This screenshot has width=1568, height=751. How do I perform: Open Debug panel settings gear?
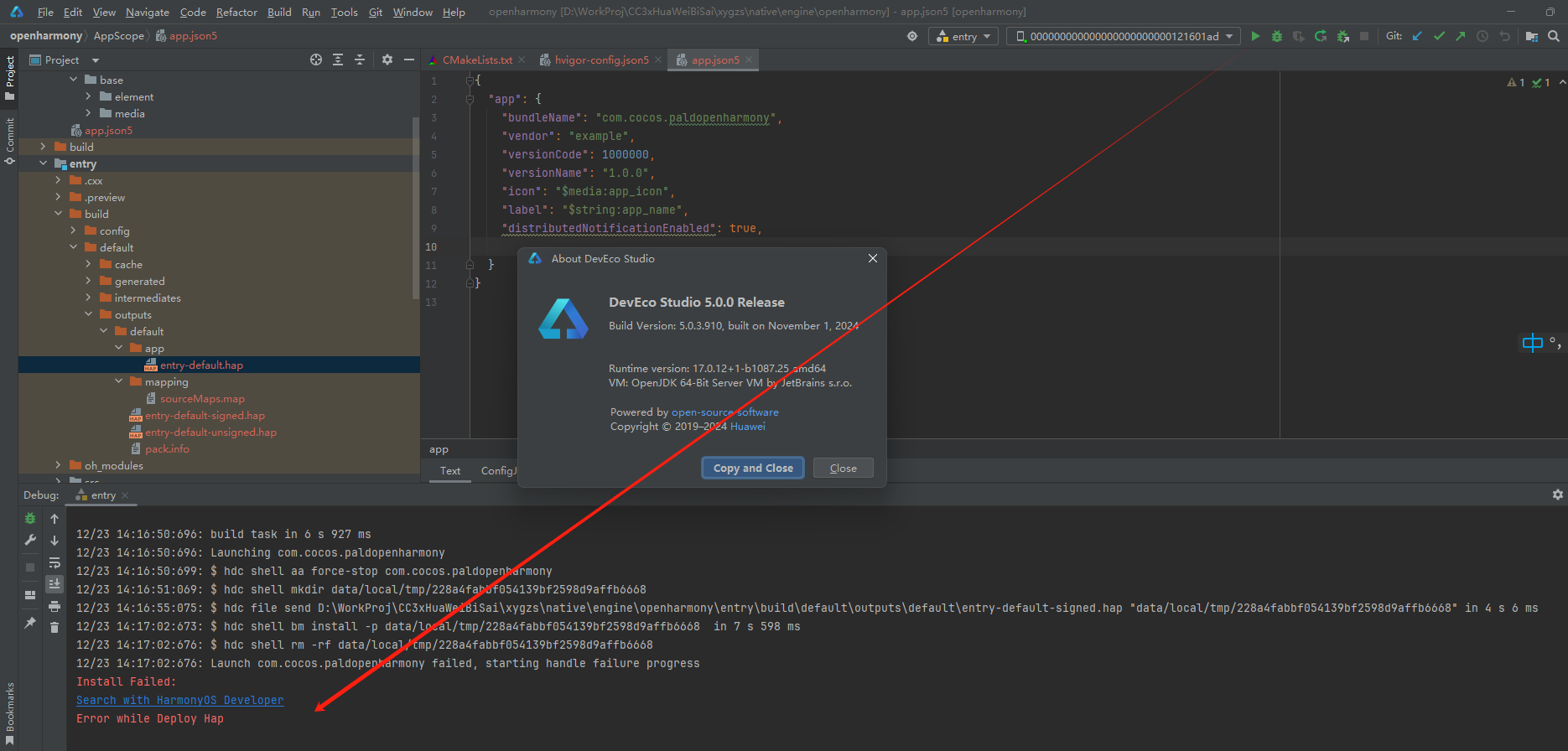[x=1558, y=495]
